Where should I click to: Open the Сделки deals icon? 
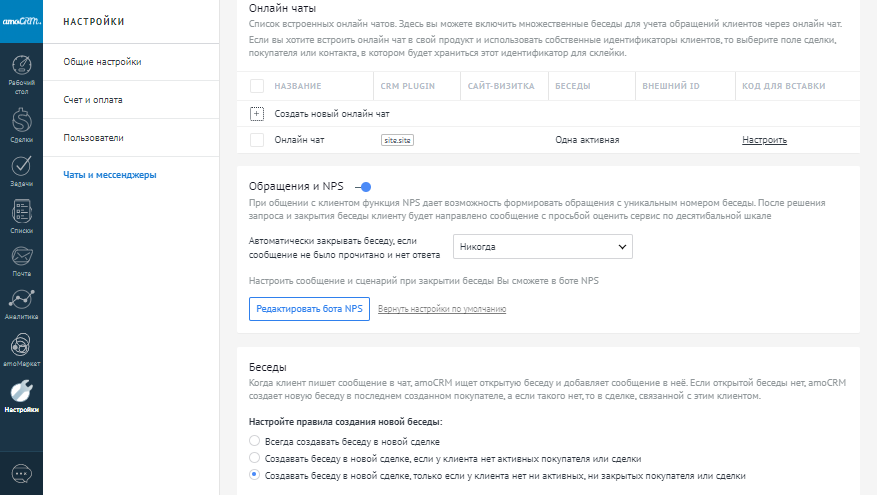click(21, 122)
